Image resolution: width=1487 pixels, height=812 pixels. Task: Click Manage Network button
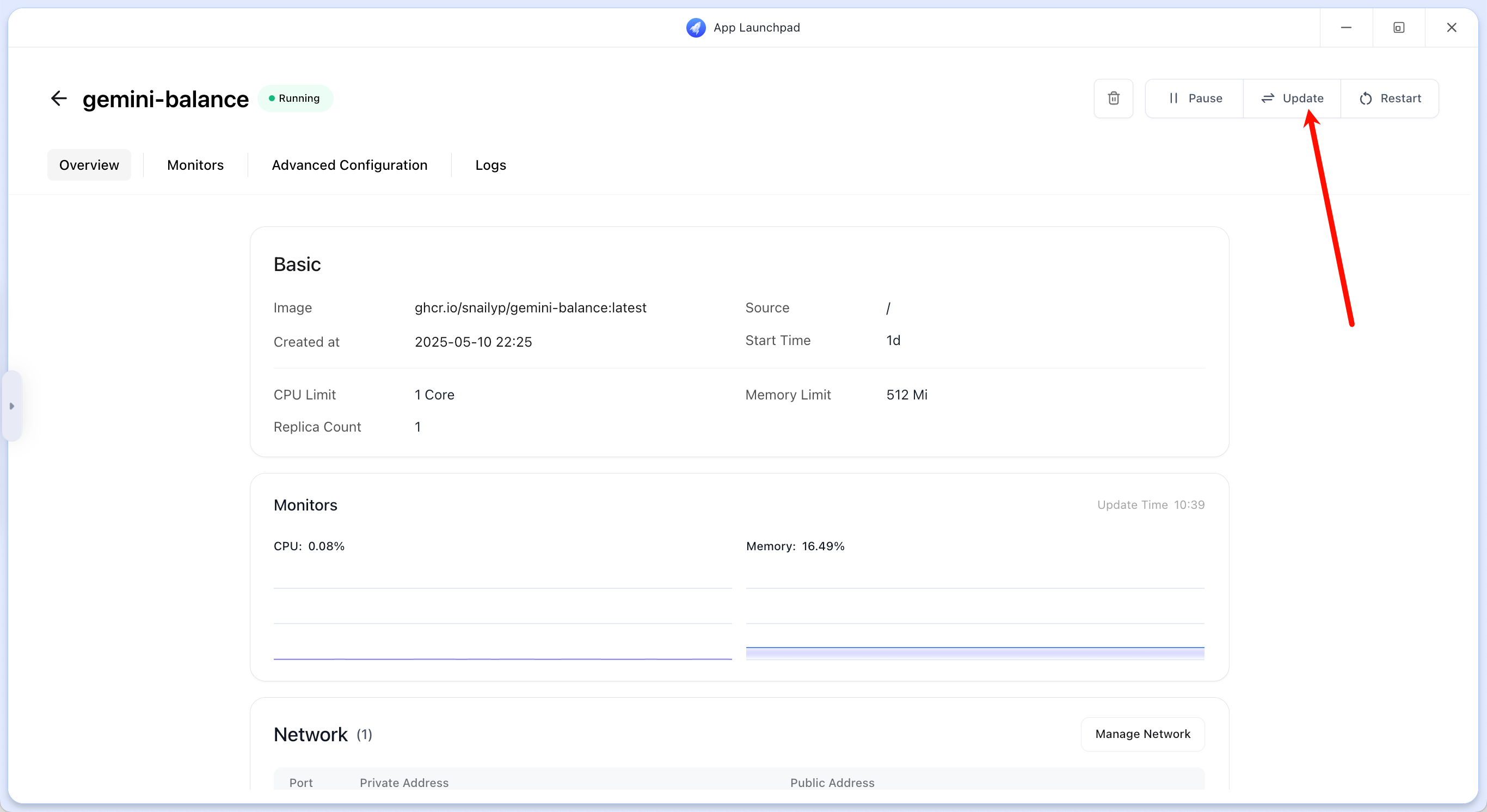coord(1142,734)
